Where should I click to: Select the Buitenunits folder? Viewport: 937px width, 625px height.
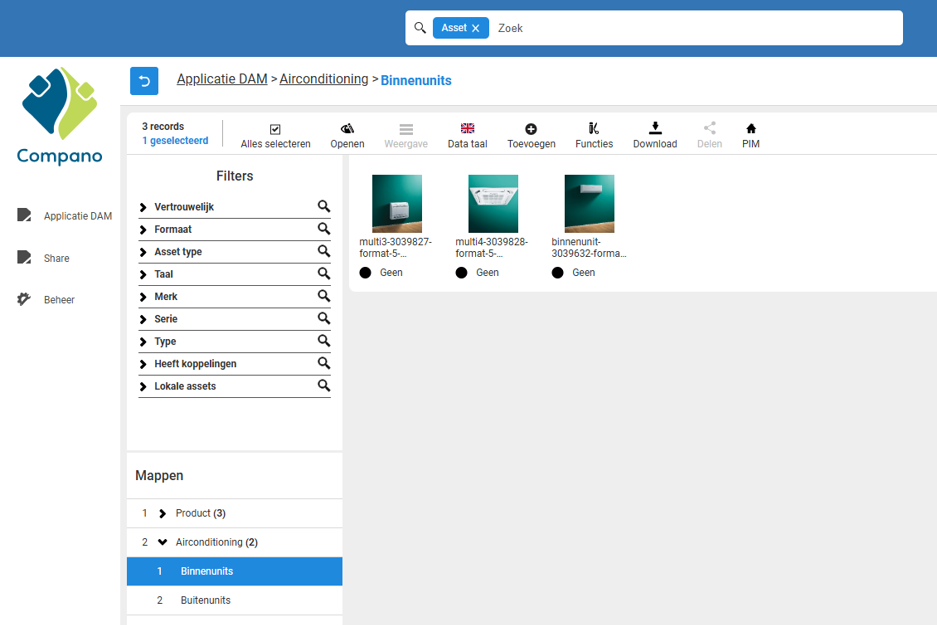205,600
